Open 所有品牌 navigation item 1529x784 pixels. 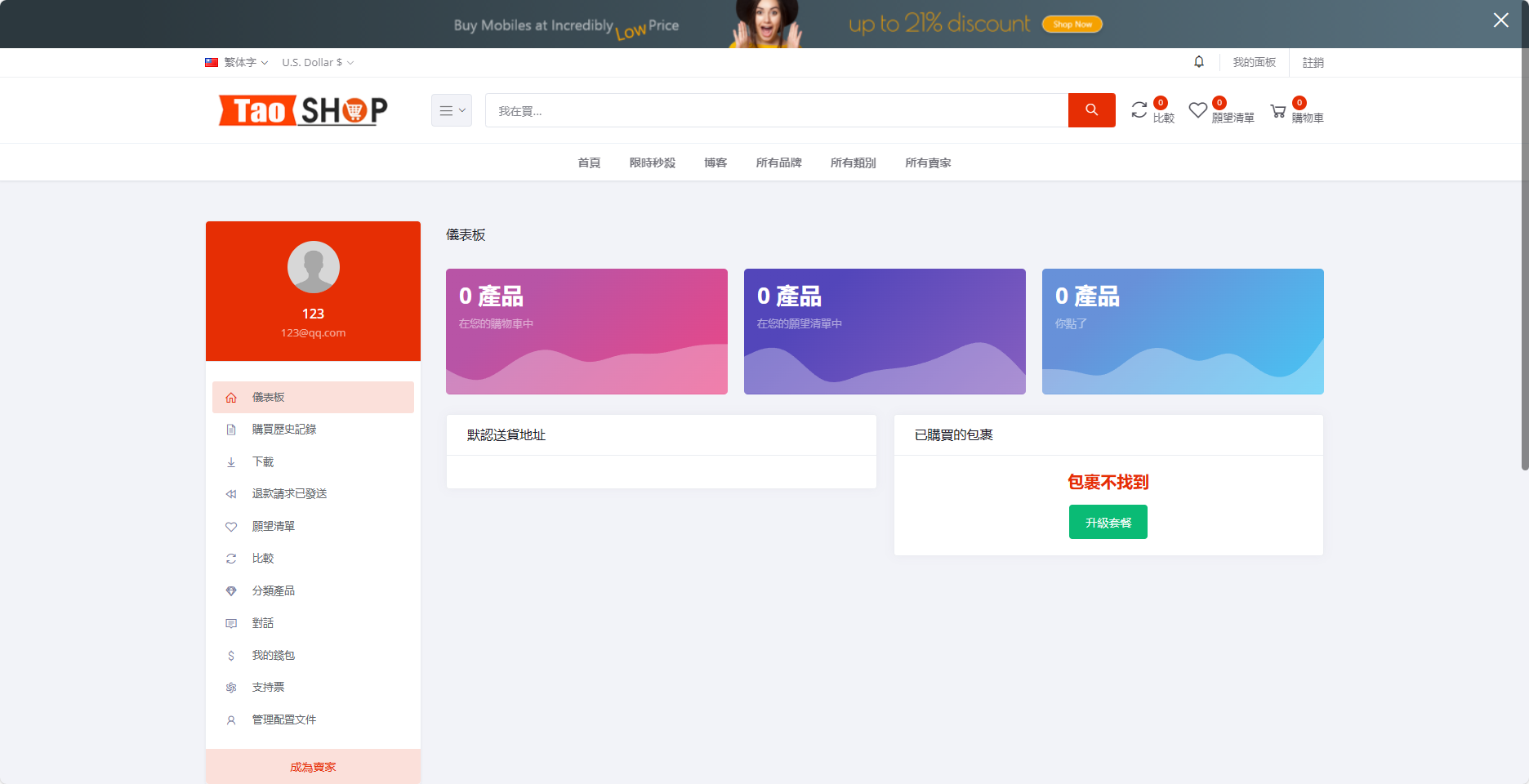click(778, 163)
